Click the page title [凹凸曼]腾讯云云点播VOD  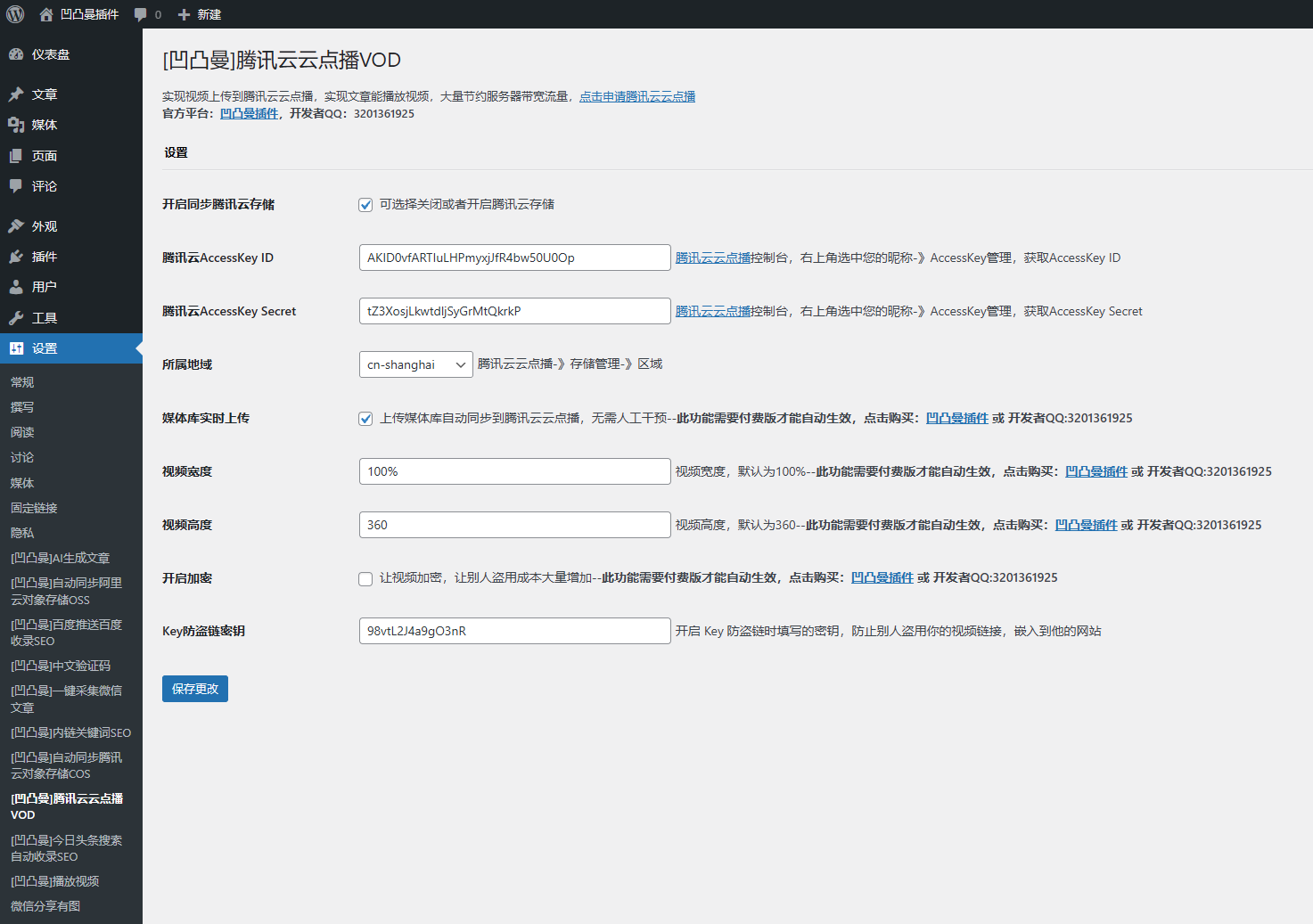coord(282,60)
